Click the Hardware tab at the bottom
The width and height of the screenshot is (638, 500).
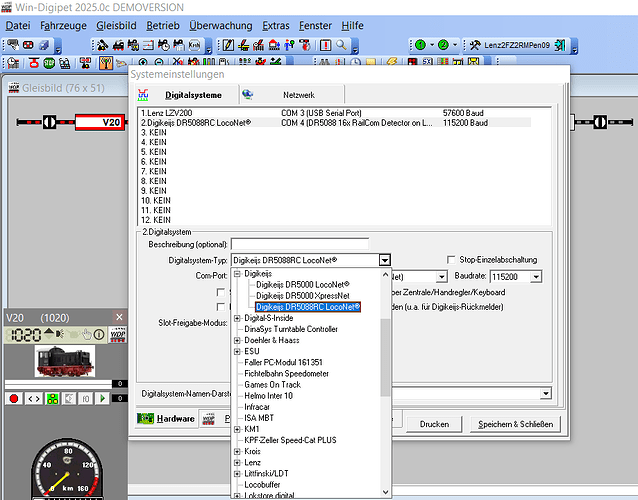[x=166, y=419]
